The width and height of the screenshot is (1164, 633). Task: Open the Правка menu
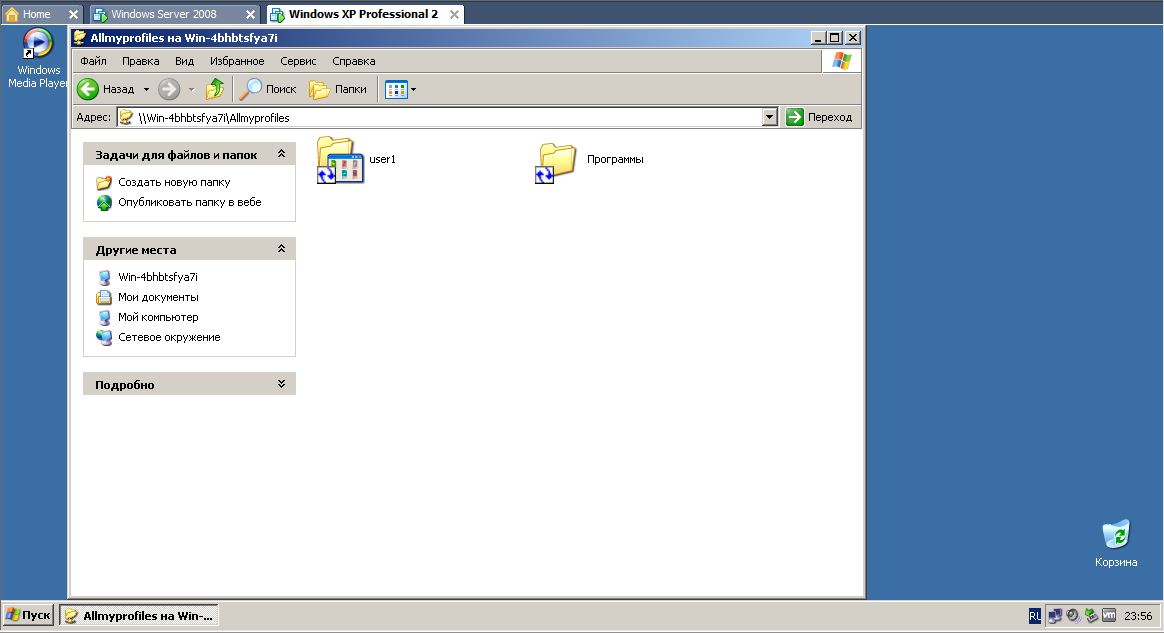point(140,61)
